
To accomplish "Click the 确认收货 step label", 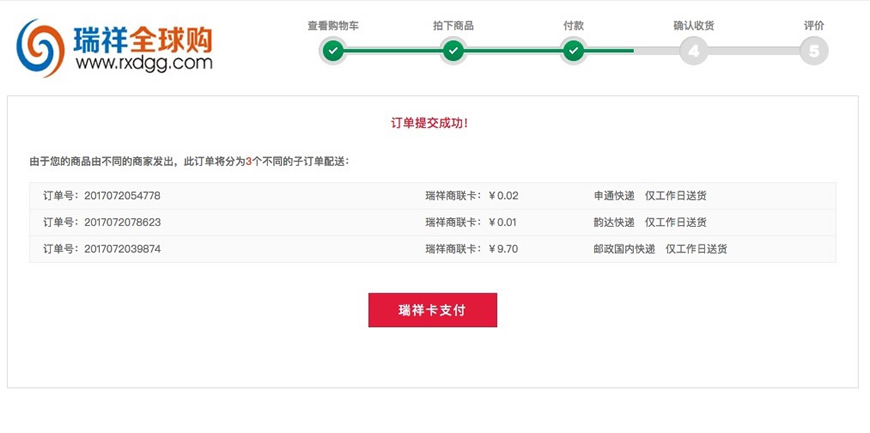I will coord(694,26).
